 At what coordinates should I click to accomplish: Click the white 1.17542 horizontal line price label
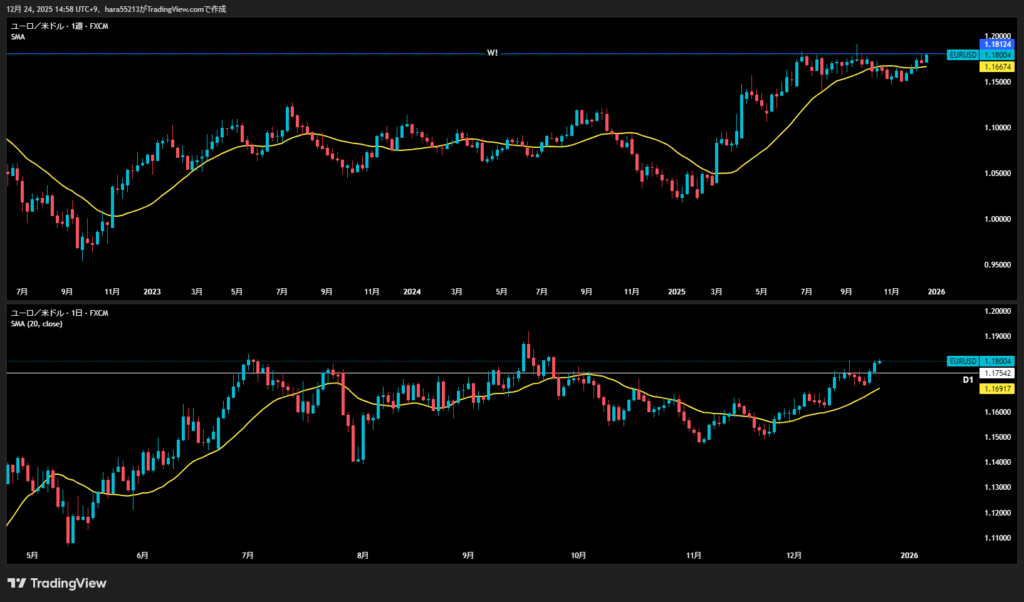click(x=998, y=372)
